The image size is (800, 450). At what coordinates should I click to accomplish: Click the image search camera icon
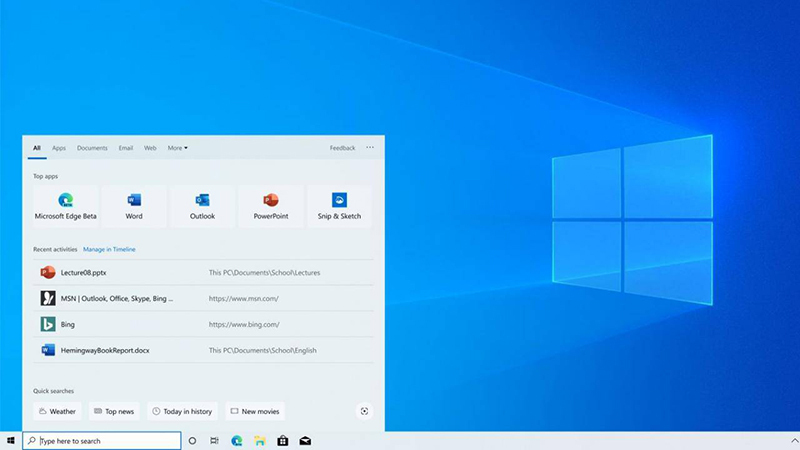(x=364, y=411)
